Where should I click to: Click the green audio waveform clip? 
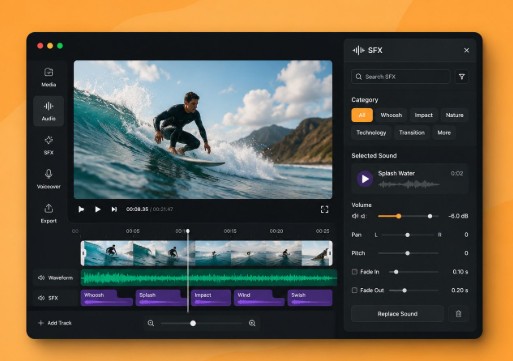tap(209, 278)
